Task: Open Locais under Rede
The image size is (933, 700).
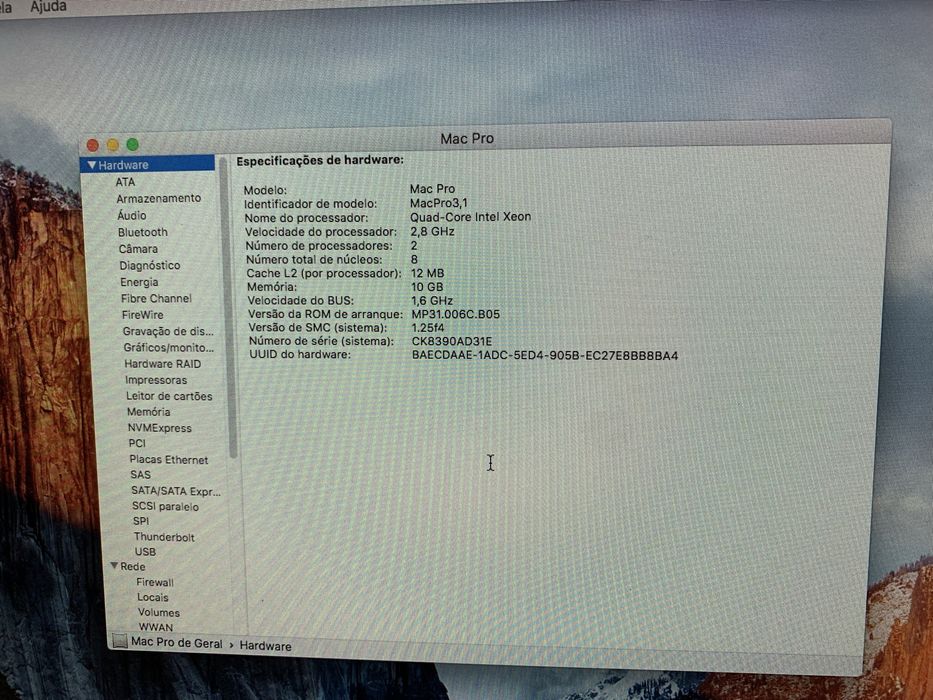Action: point(153,597)
